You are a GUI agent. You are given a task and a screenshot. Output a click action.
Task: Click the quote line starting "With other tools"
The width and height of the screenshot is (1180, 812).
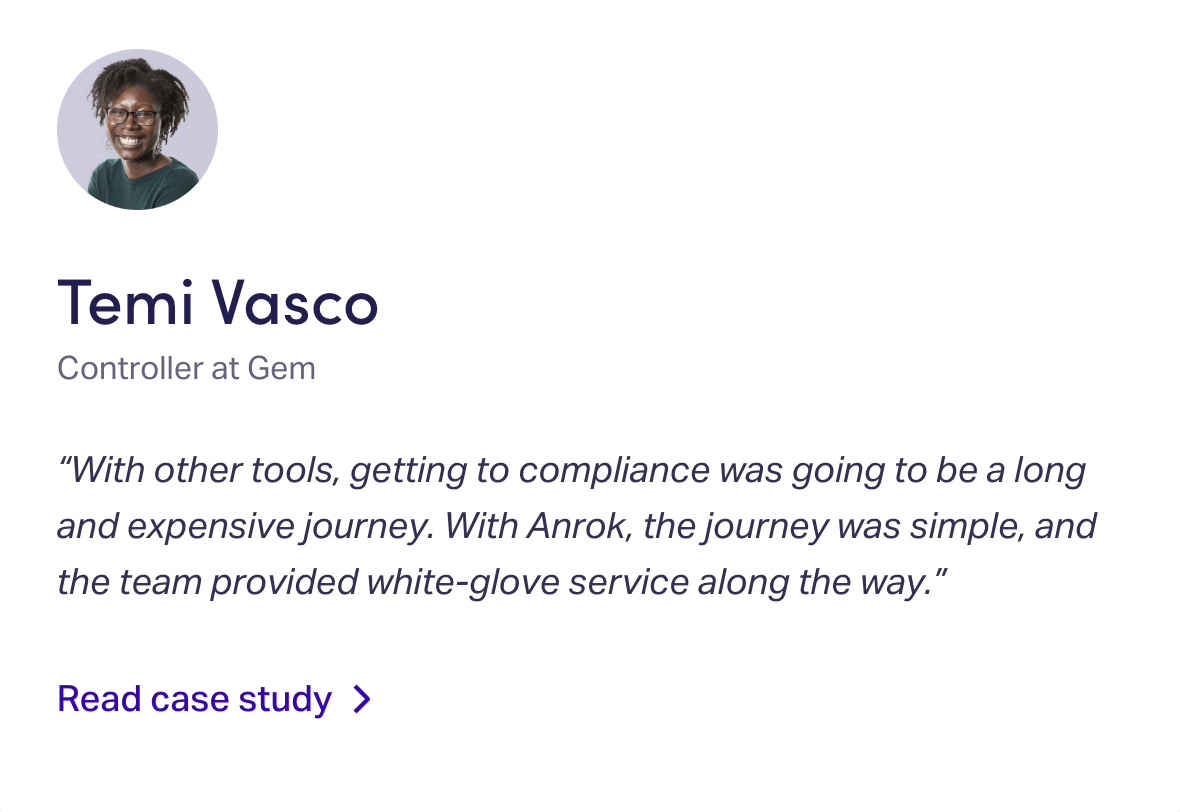(571, 469)
